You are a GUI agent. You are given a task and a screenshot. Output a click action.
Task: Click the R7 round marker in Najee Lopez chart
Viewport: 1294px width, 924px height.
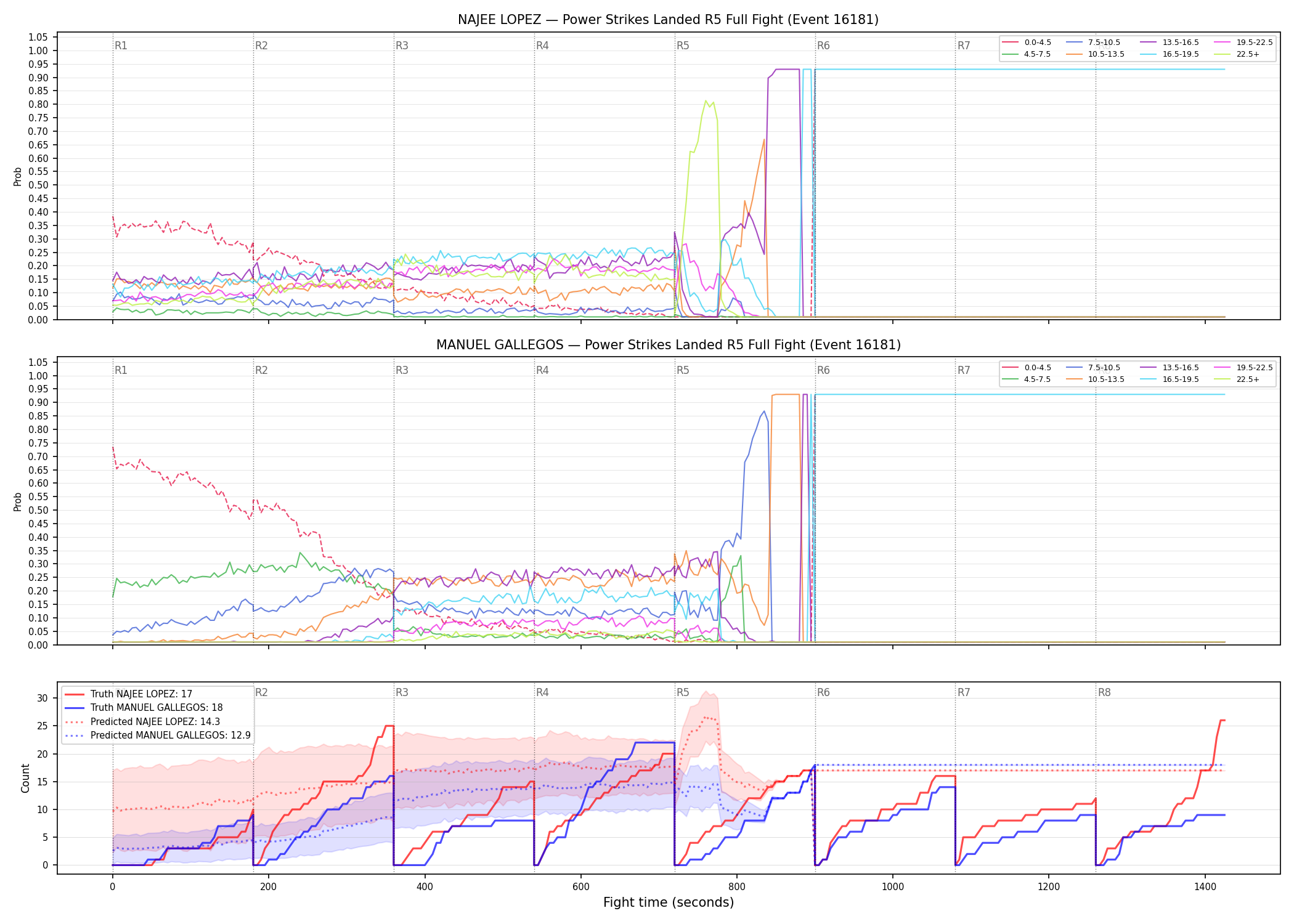click(x=964, y=46)
